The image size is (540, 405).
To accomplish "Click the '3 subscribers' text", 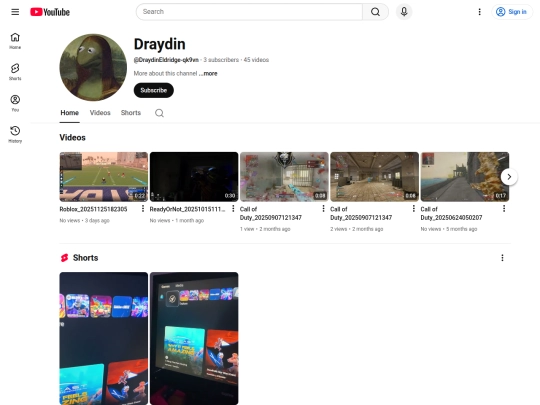I will pos(221,60).
